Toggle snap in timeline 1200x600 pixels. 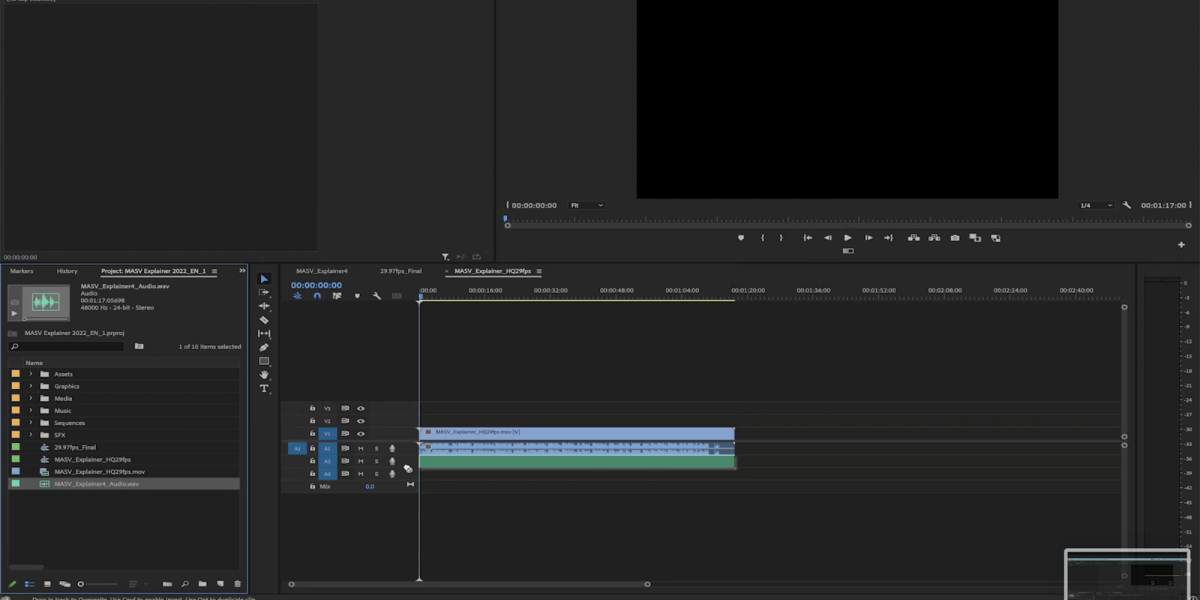[x=317, y=296]
